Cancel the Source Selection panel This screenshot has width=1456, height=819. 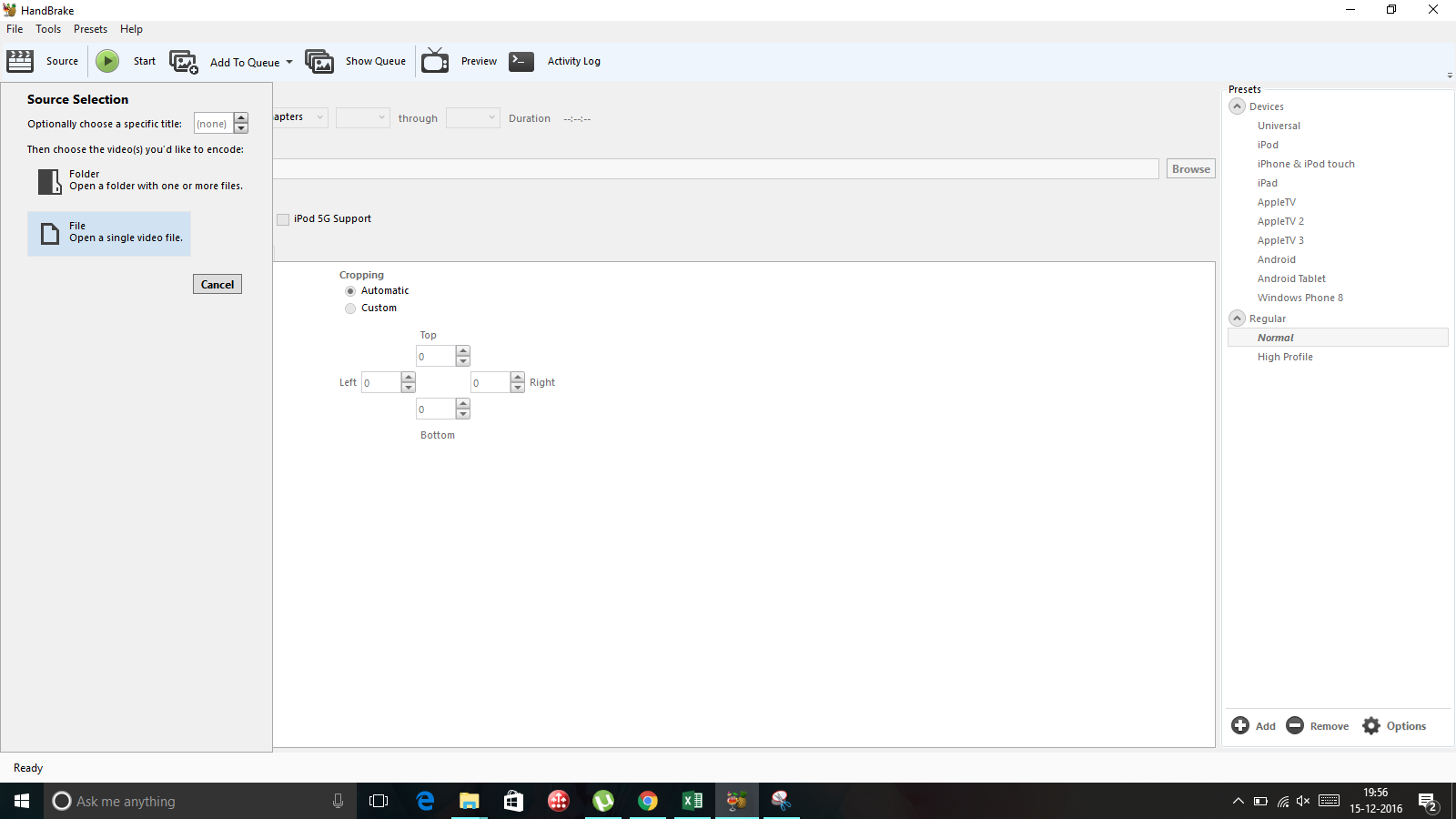(217, 284)
